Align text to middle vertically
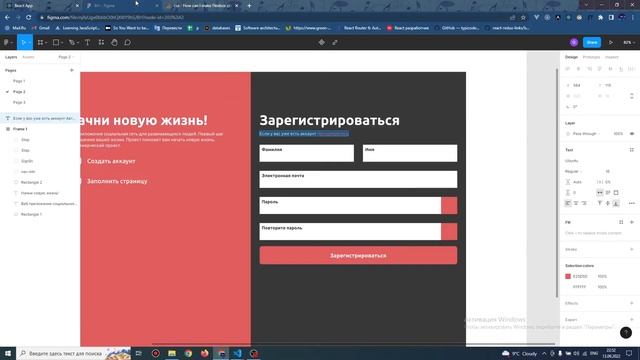 [608, 203]
